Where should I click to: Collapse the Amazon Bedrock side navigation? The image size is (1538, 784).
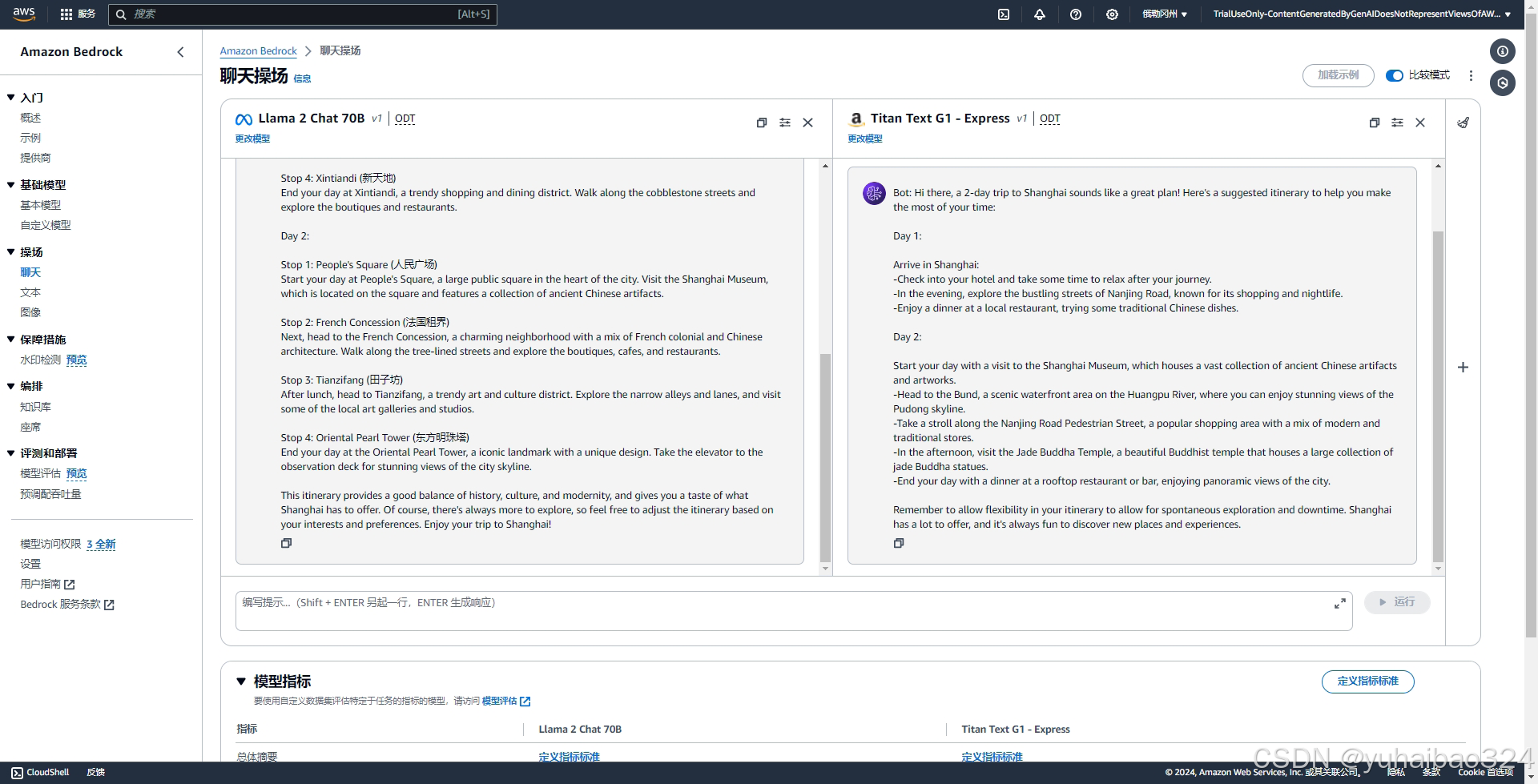pyautogui.click(x=180, y=52)
